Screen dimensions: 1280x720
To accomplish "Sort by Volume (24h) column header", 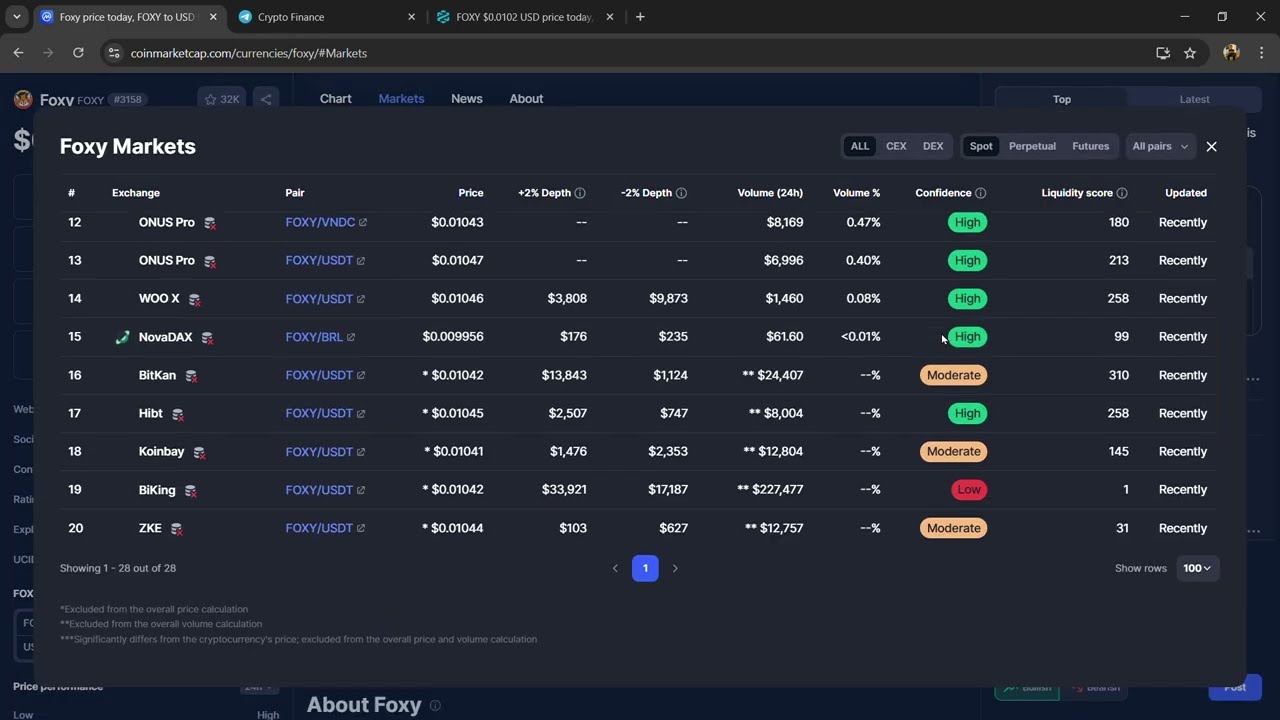I will [770, 193].
